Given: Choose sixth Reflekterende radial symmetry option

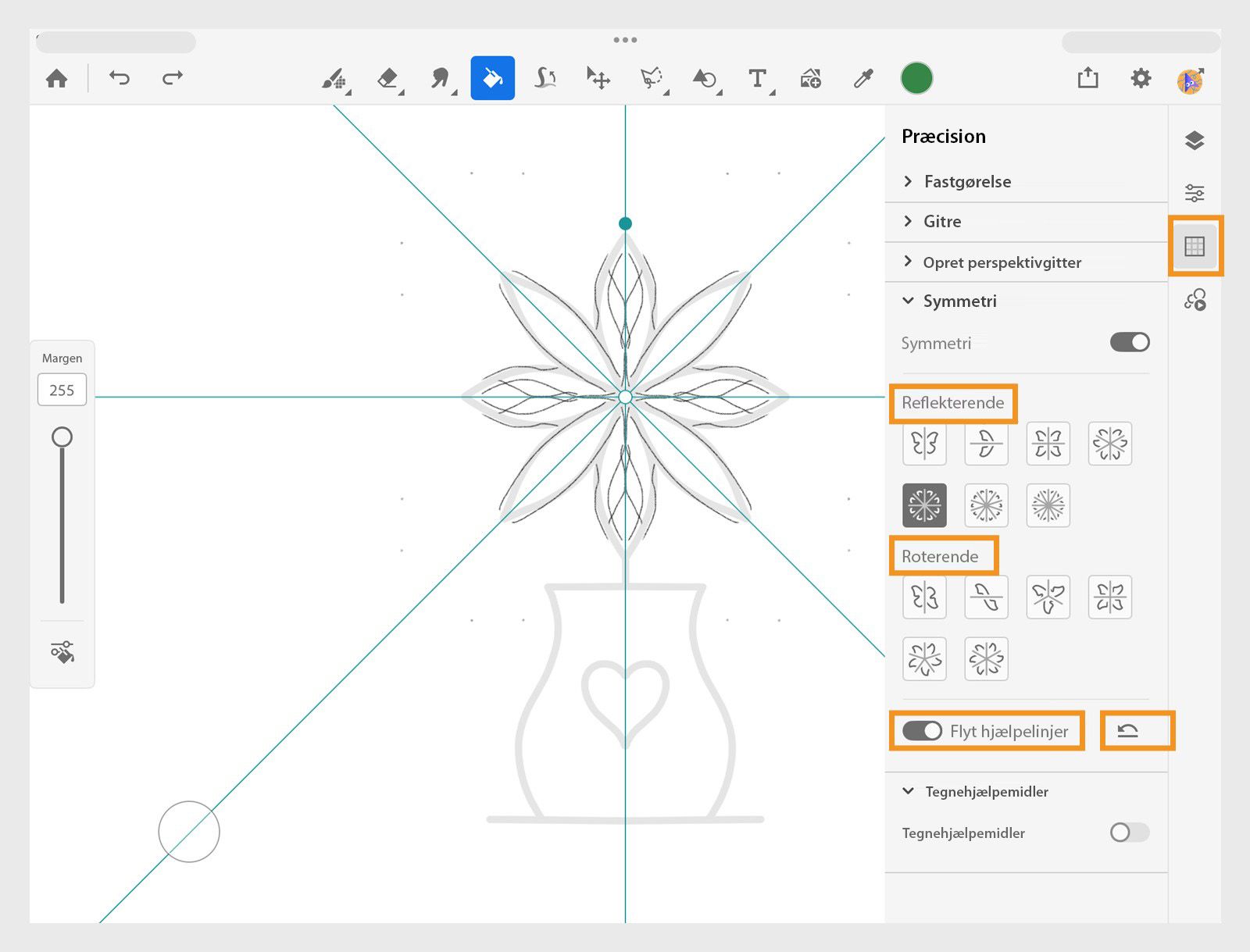Looking at the screenshot, I should click(x=986, y=505).
